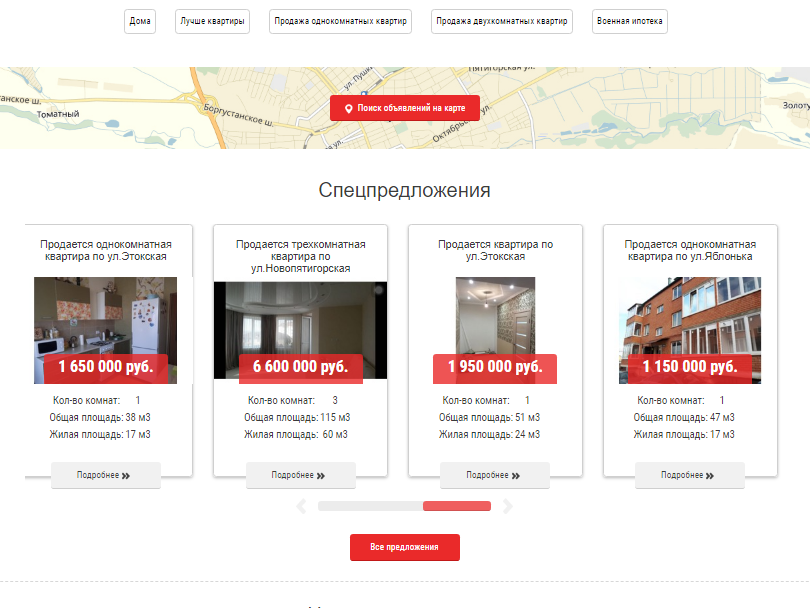Click Подробнее for 1 650 000 руб. apartment

pyautogui.click(x=106, y=475)
